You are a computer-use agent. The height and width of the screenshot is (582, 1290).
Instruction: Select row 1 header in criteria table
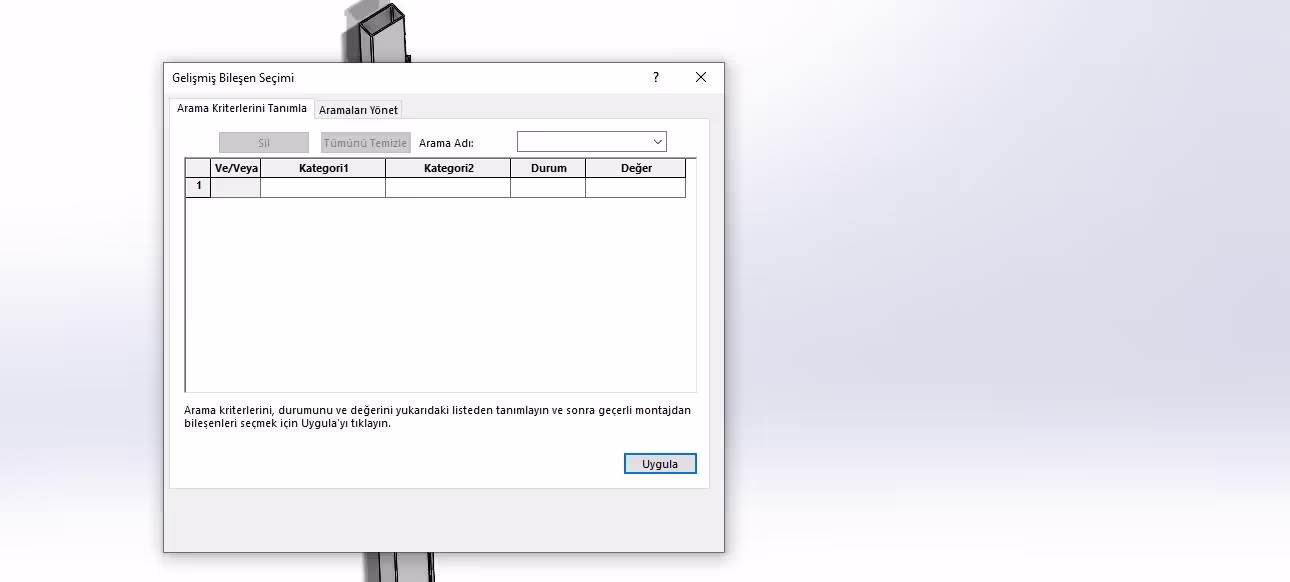pyautogui.click(x=198, y=187)
